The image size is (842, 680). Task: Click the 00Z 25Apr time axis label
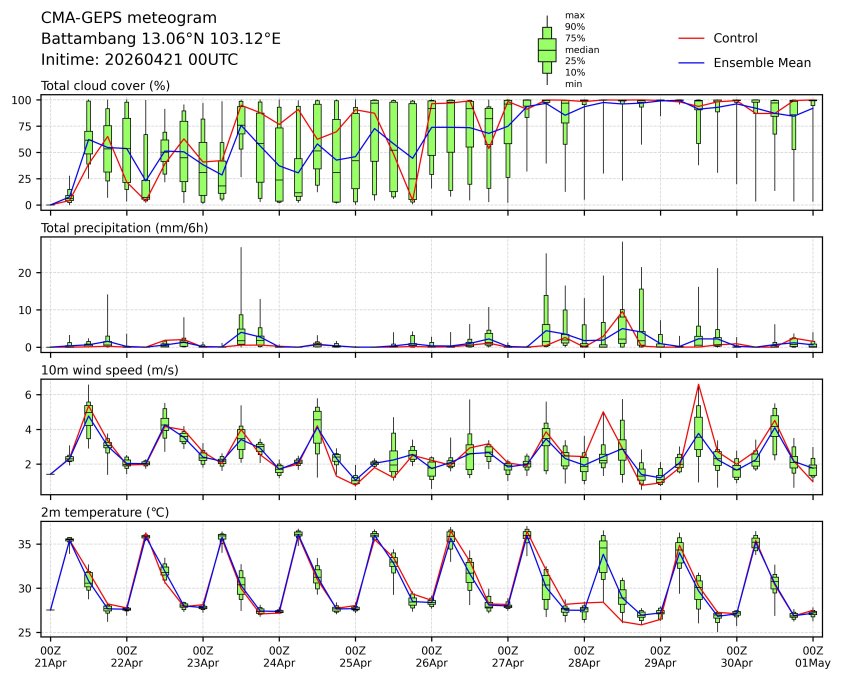click(355, 656)
